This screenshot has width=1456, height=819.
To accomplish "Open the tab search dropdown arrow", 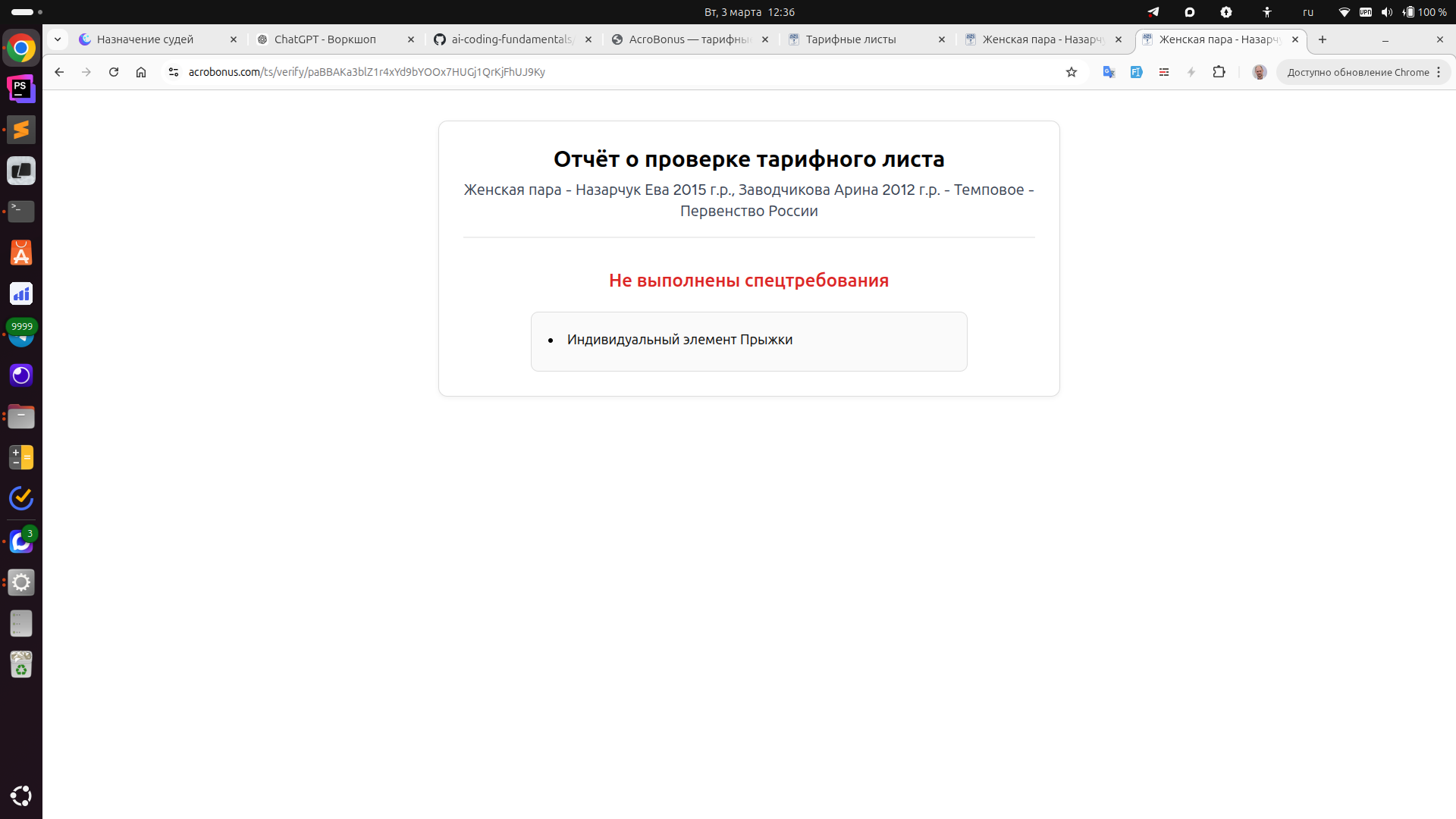I will (58, 39).
